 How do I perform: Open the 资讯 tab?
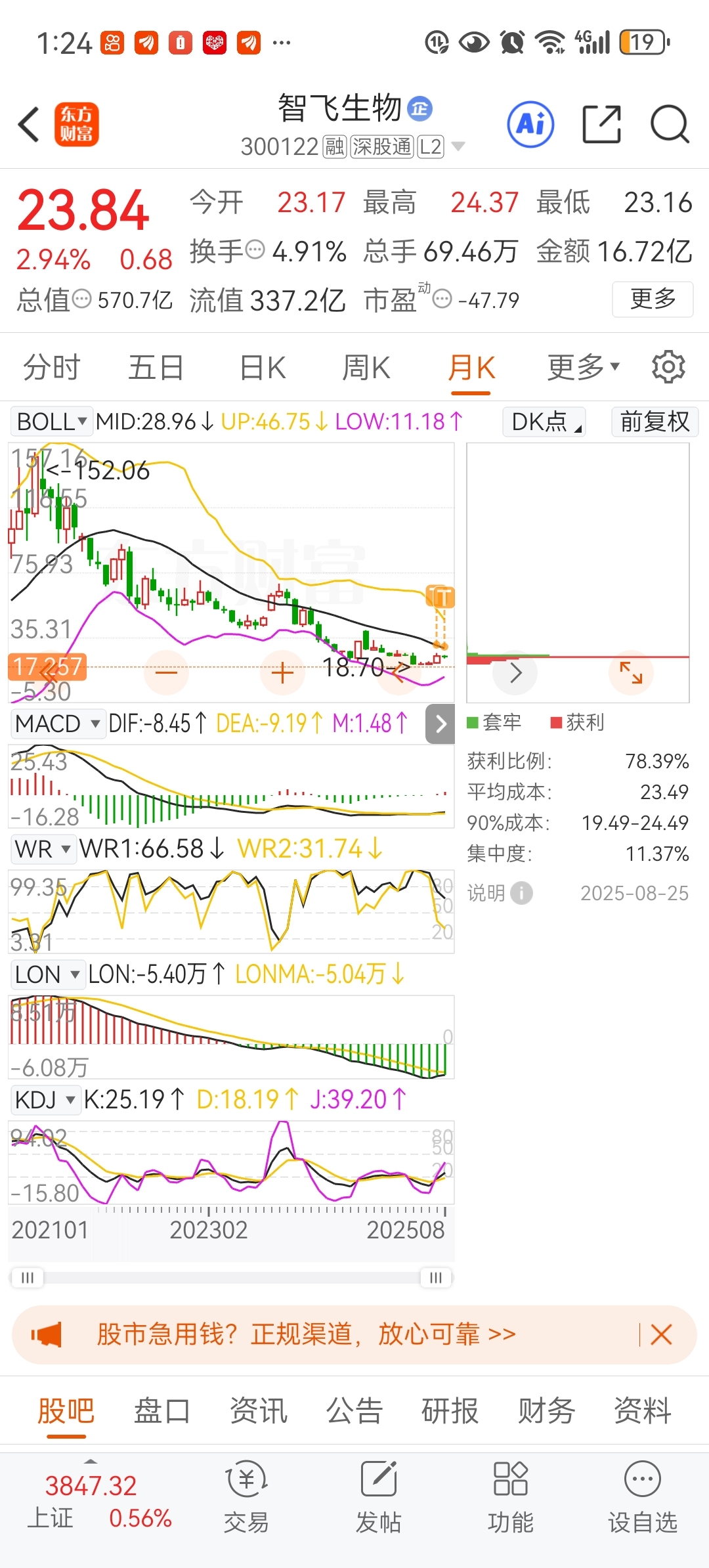(x=259, y=1410)
